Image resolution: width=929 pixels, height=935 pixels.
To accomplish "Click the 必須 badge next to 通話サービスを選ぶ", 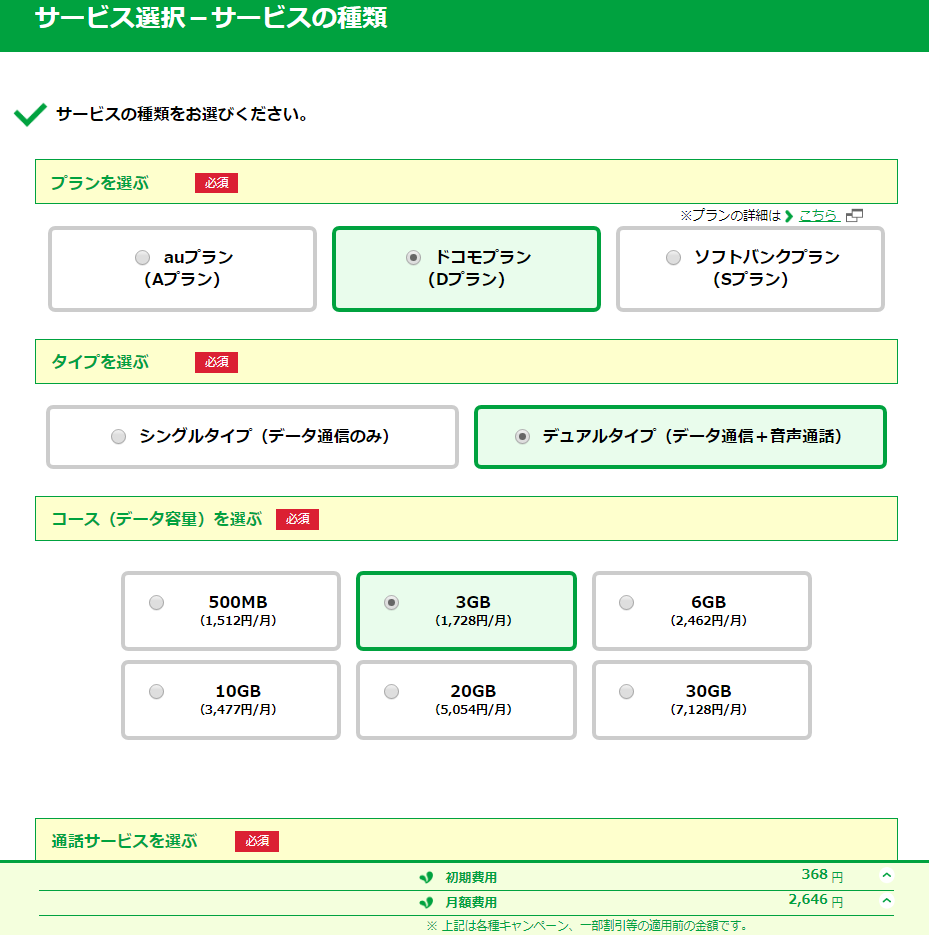I will [257, 841].
